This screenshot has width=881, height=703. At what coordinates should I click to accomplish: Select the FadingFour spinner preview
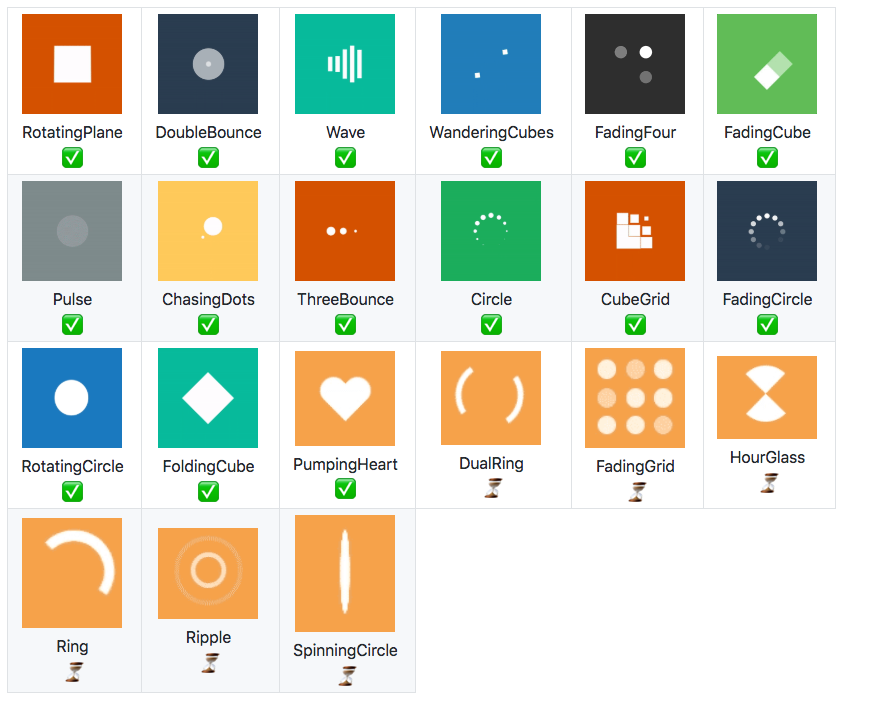pos(635,64)
